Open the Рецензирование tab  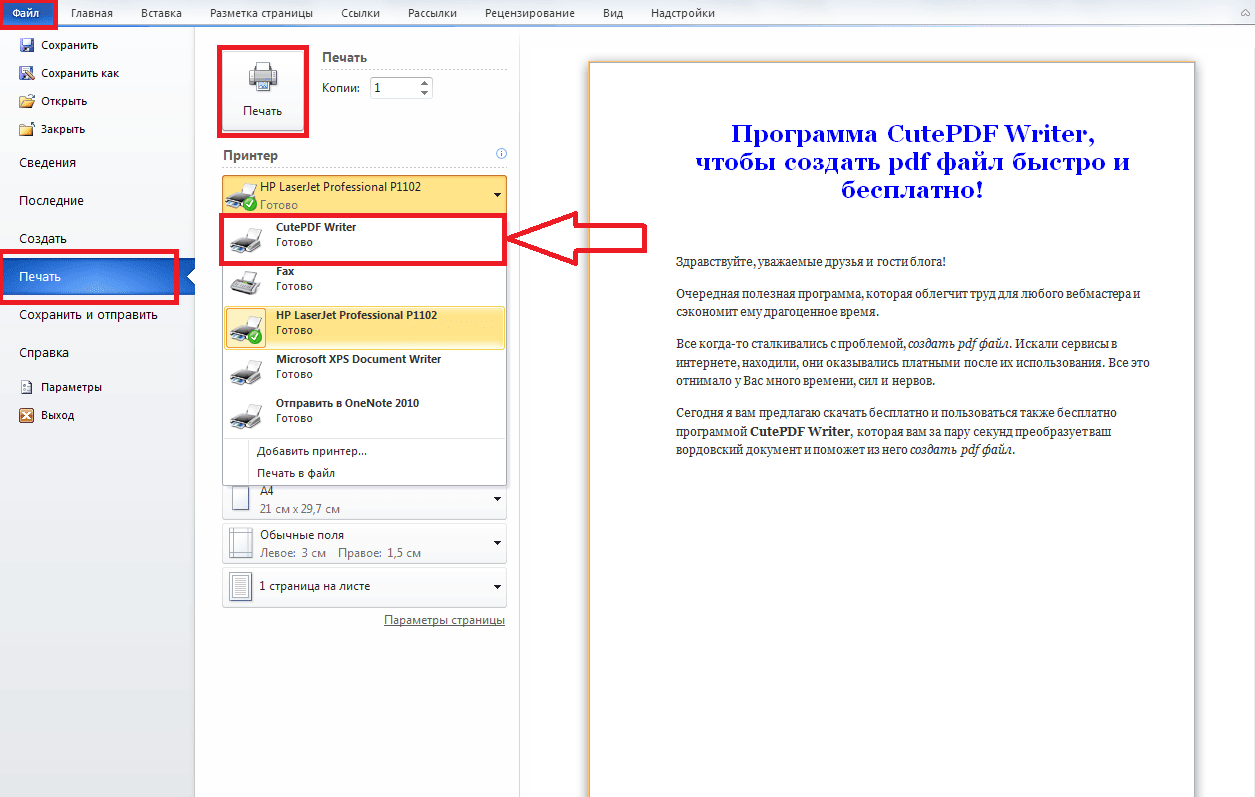530,13
